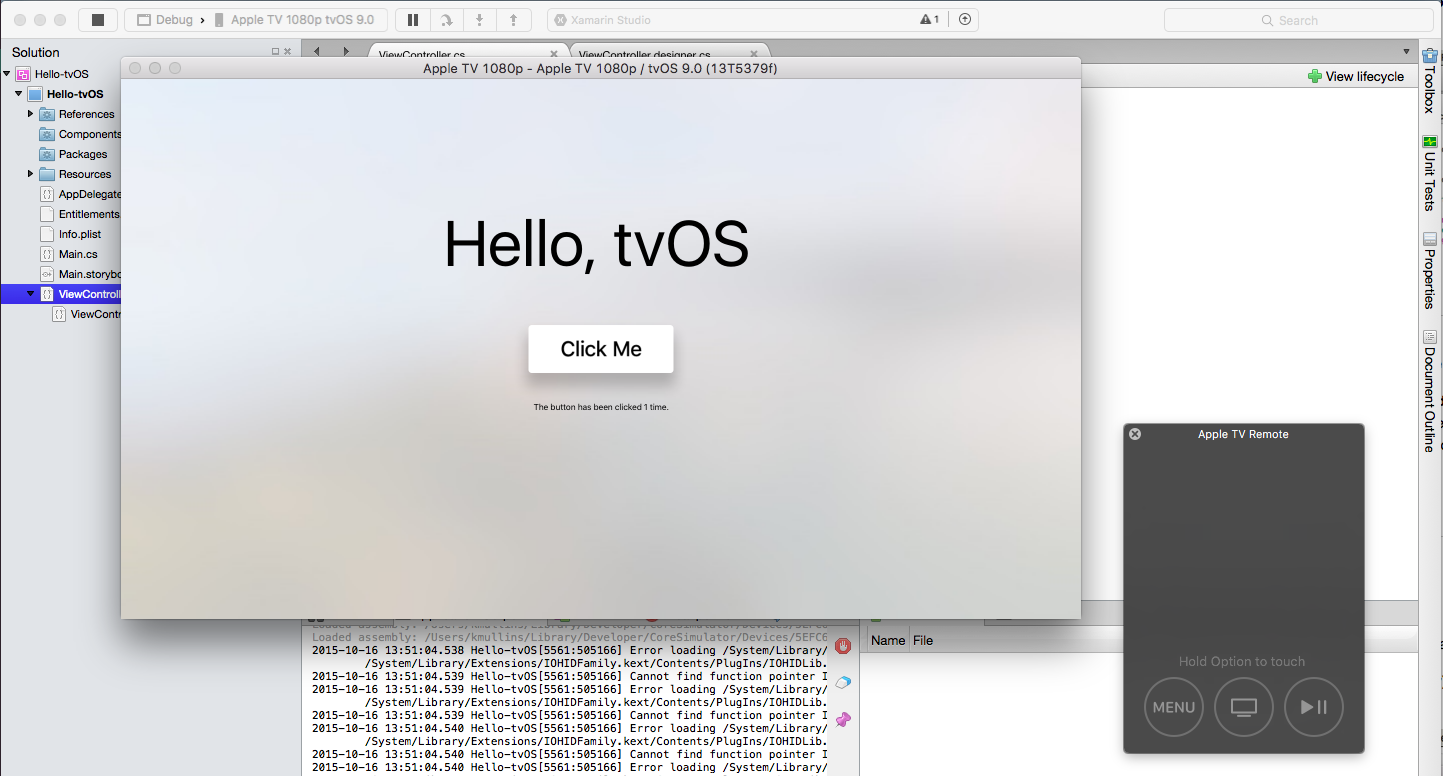Clear the output console with the eraser icon
Screen dimensions: 1443x776
coord(843,682)
